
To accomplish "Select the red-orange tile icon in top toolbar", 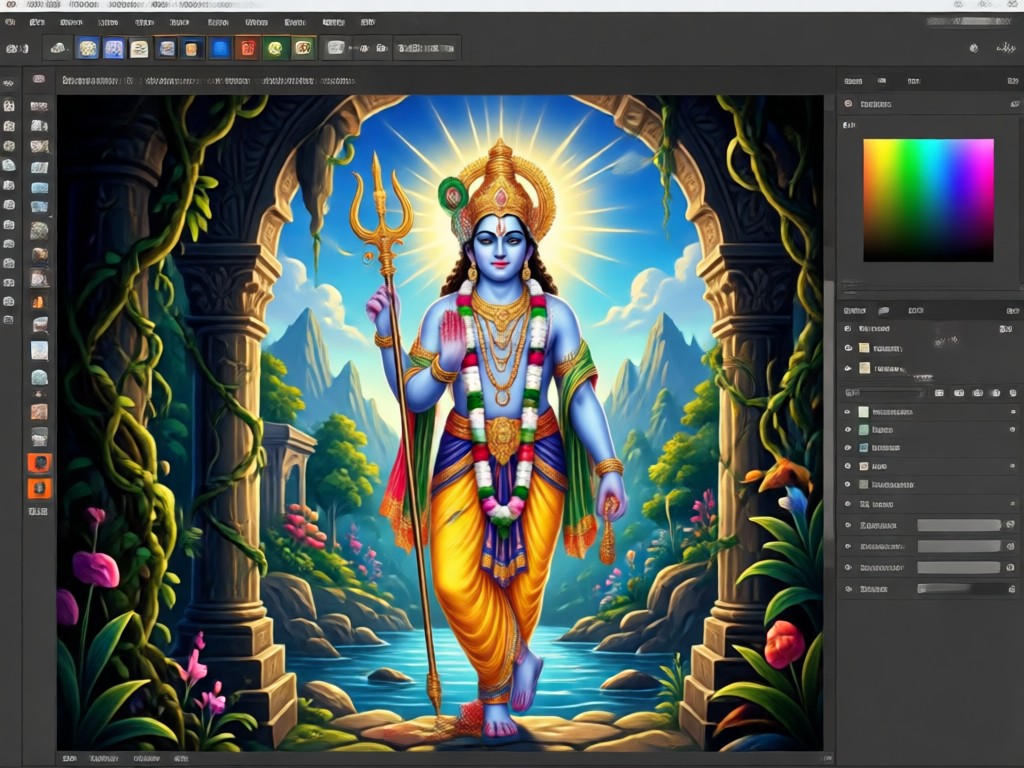I will pyautogui.click(x=248, y=48).
